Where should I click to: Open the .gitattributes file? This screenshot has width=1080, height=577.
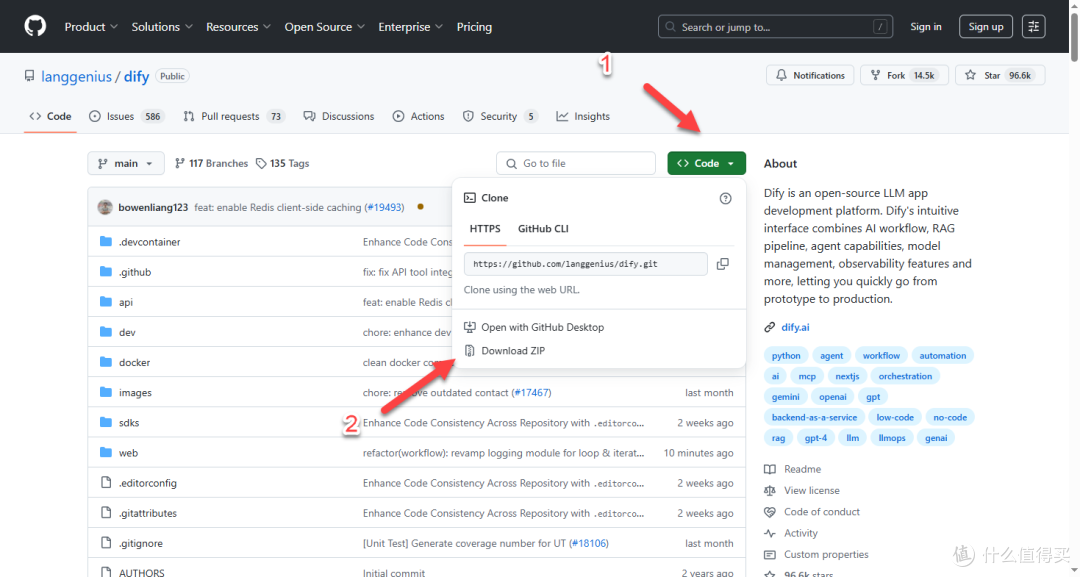(x=148, y=513)
